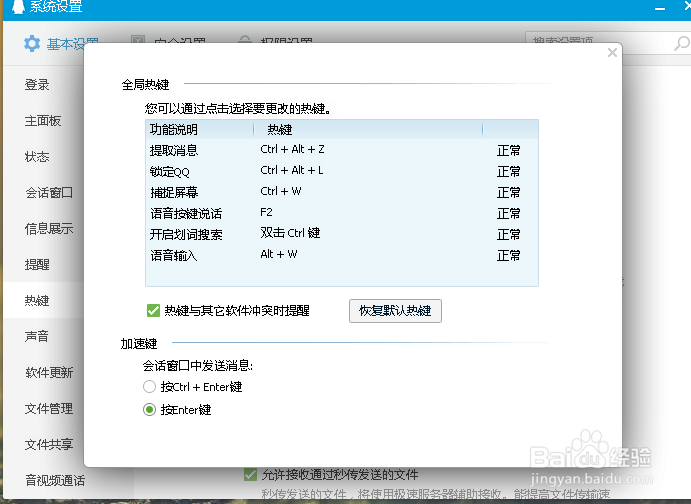691x504 pixels.
Task: Click the search magnifier icon
Action: pos(682,44)
